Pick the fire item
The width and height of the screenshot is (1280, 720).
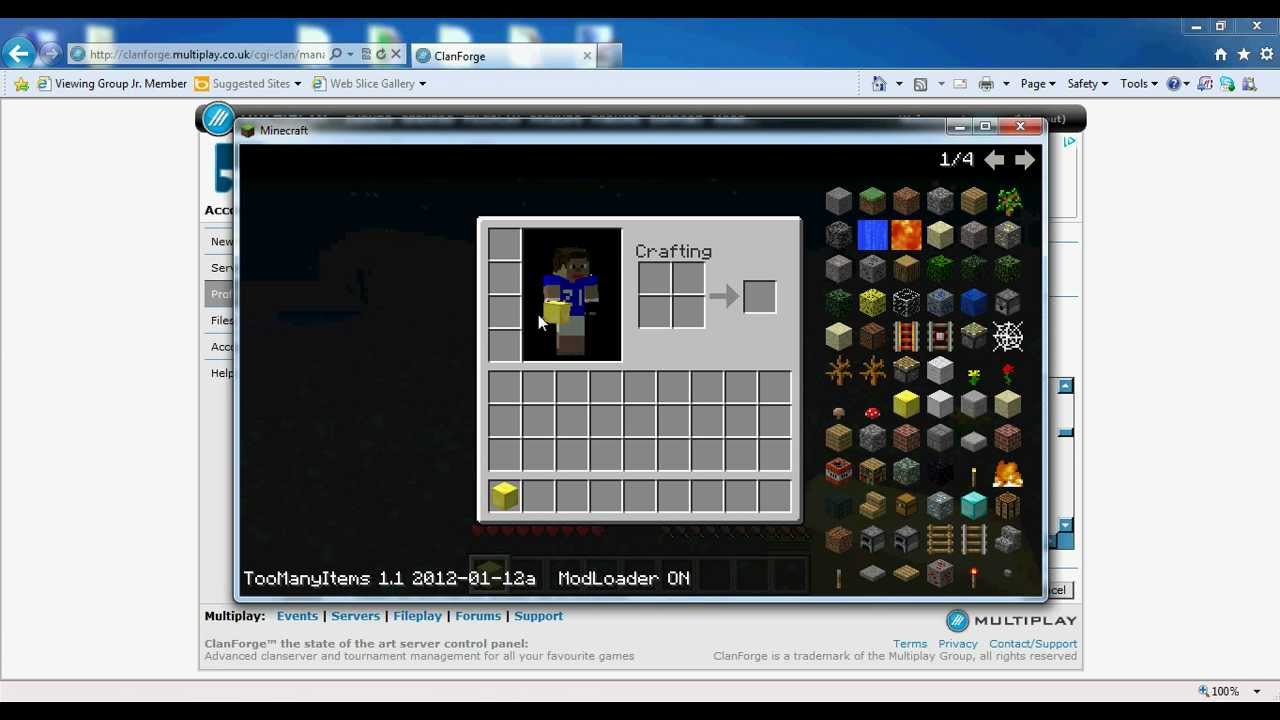coord(1008,473)
